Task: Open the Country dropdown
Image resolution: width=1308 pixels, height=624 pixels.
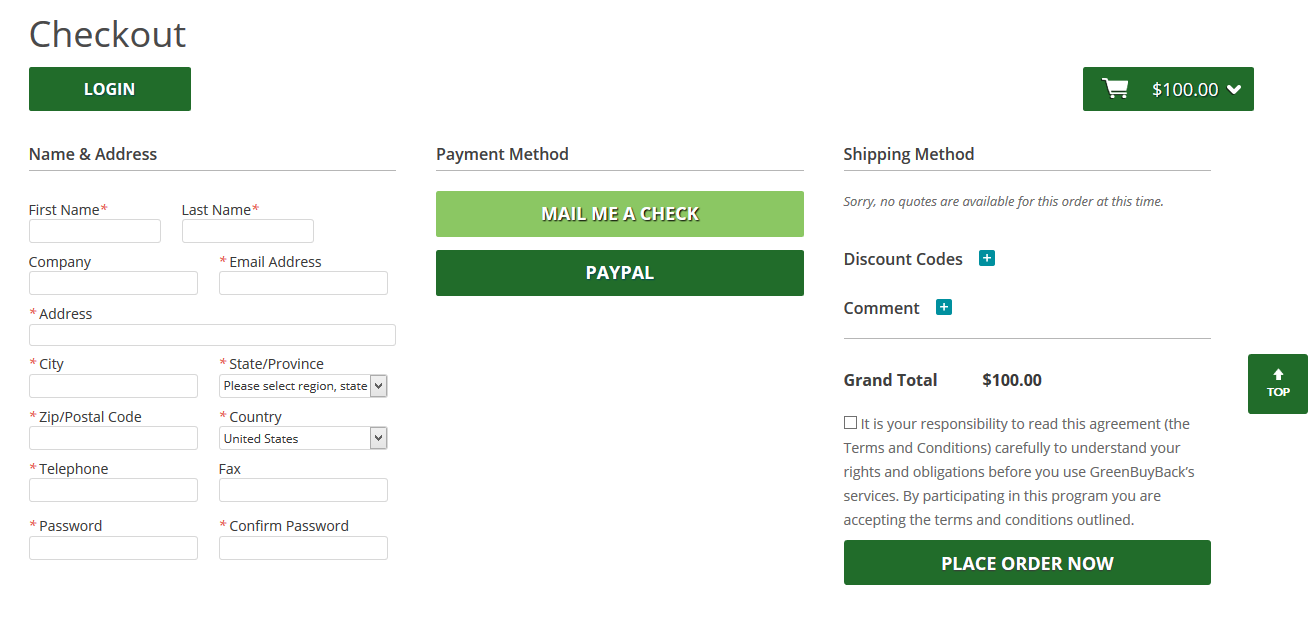Action: 302,438
